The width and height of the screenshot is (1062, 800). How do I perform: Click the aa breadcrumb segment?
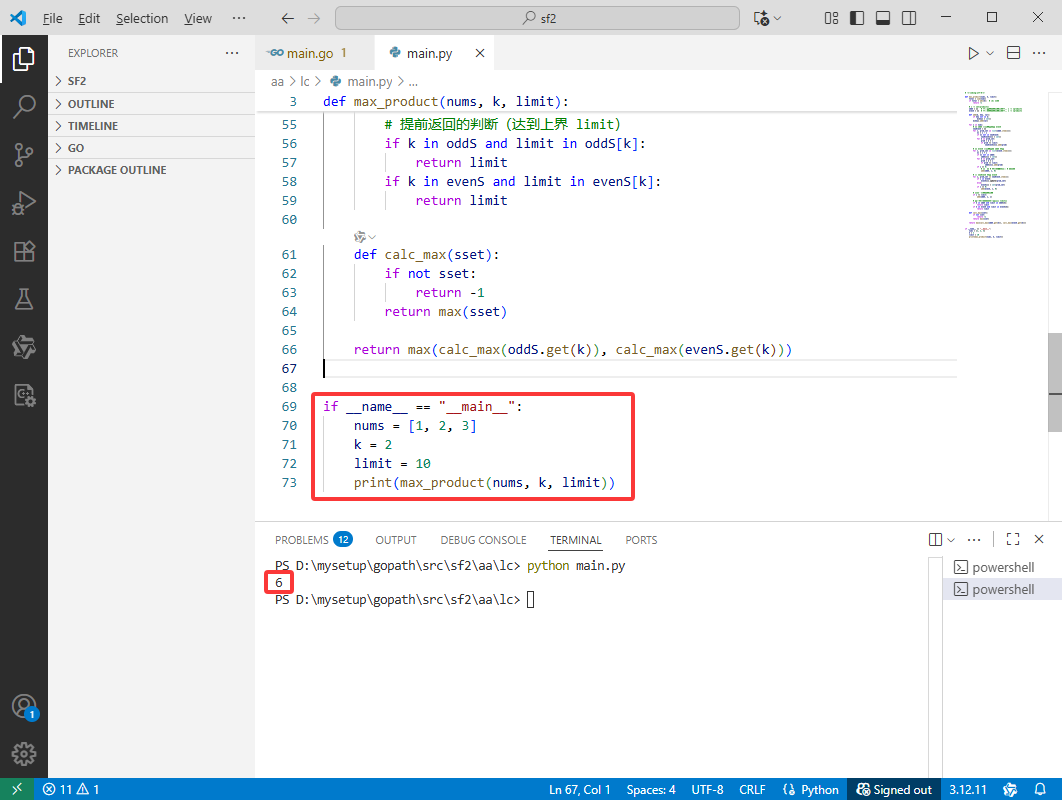tap(277, 81)
